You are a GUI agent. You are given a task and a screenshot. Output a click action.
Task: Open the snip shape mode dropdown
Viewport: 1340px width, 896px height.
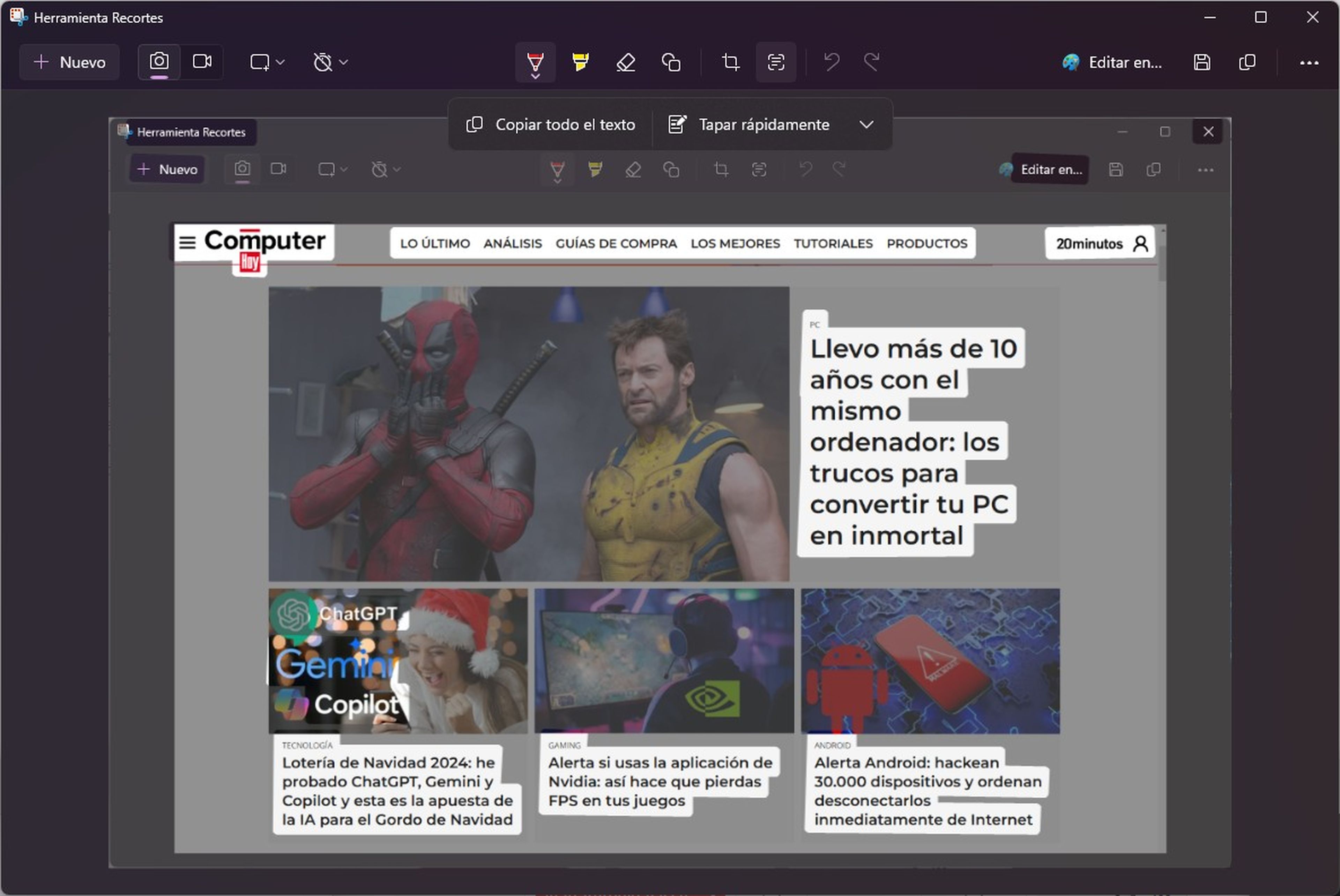(267, 62)
